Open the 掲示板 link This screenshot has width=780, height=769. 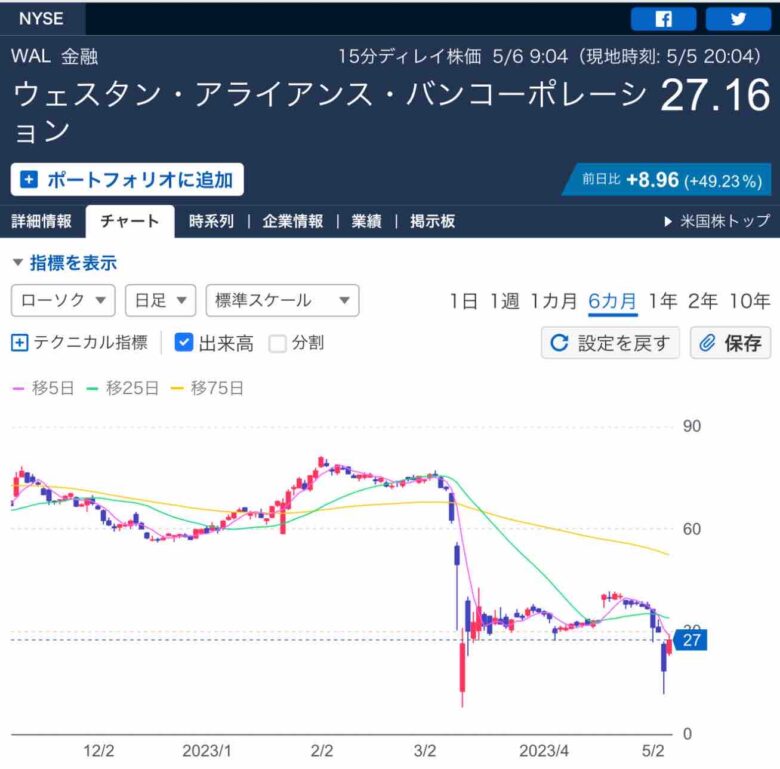(433, 221)
